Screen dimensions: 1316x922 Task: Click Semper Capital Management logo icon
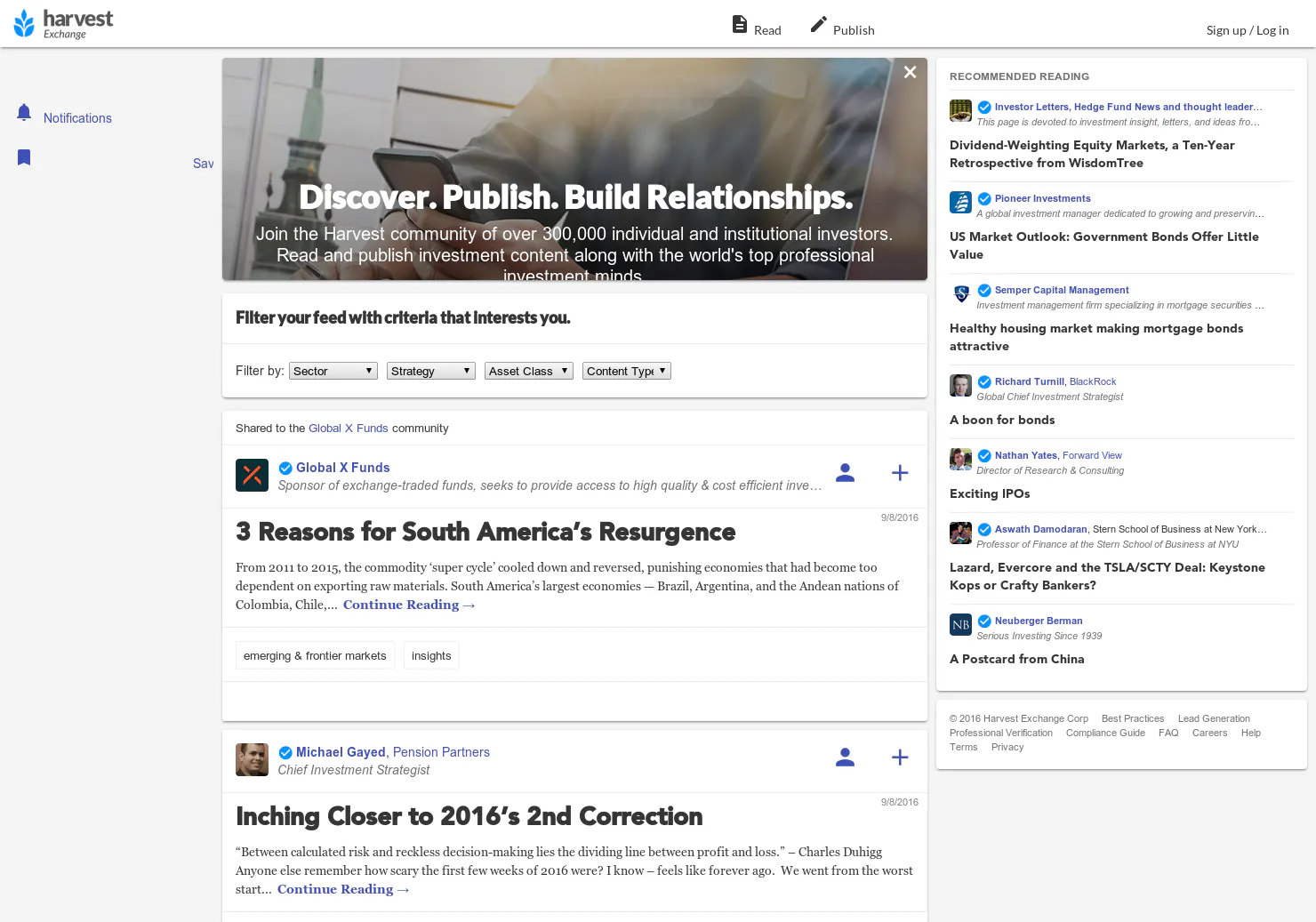click(x=960, y=294)
